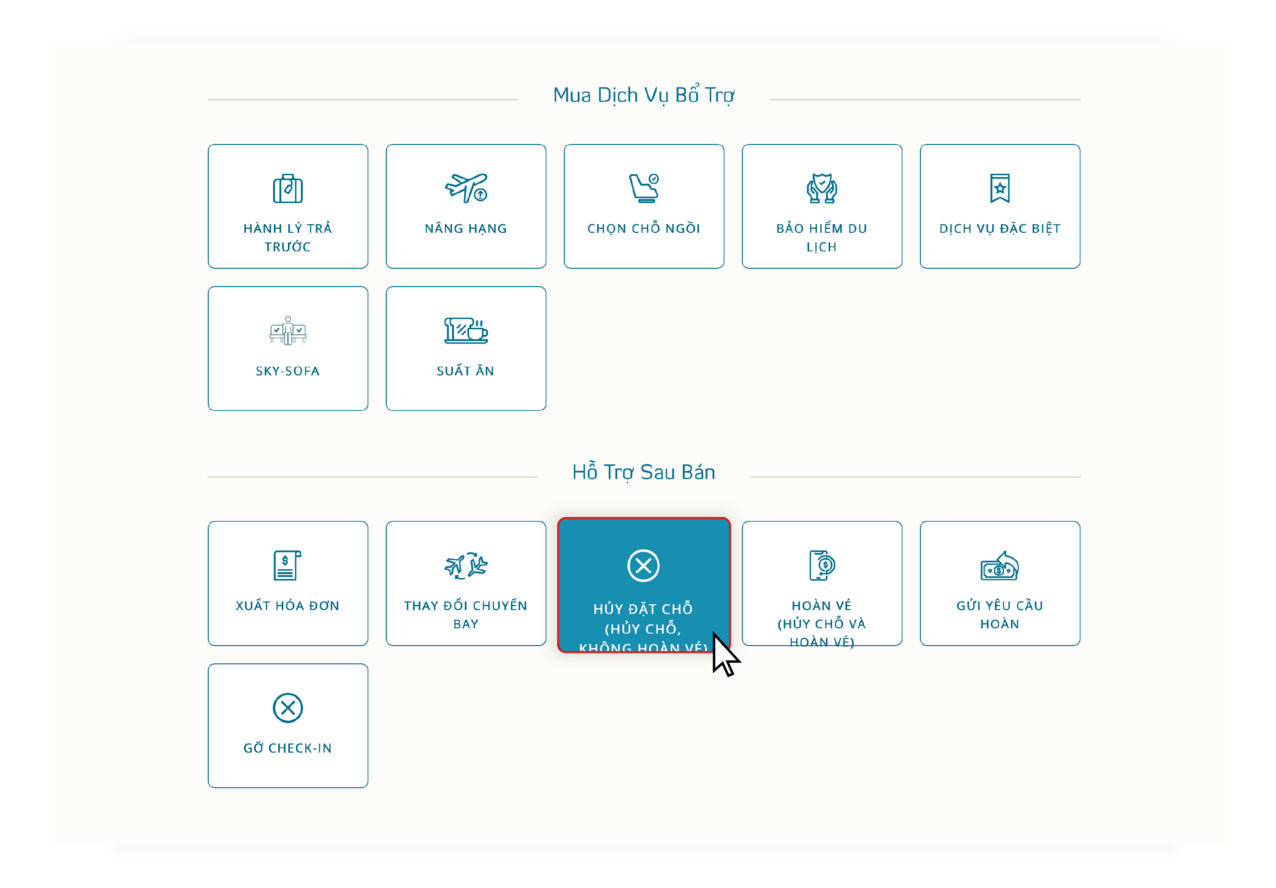Image resolution: width=1276 pixels, height=888 pixels.
Task: Choose the Hủy Đặt Chỗ cancellation option
Action: [643, 583]
